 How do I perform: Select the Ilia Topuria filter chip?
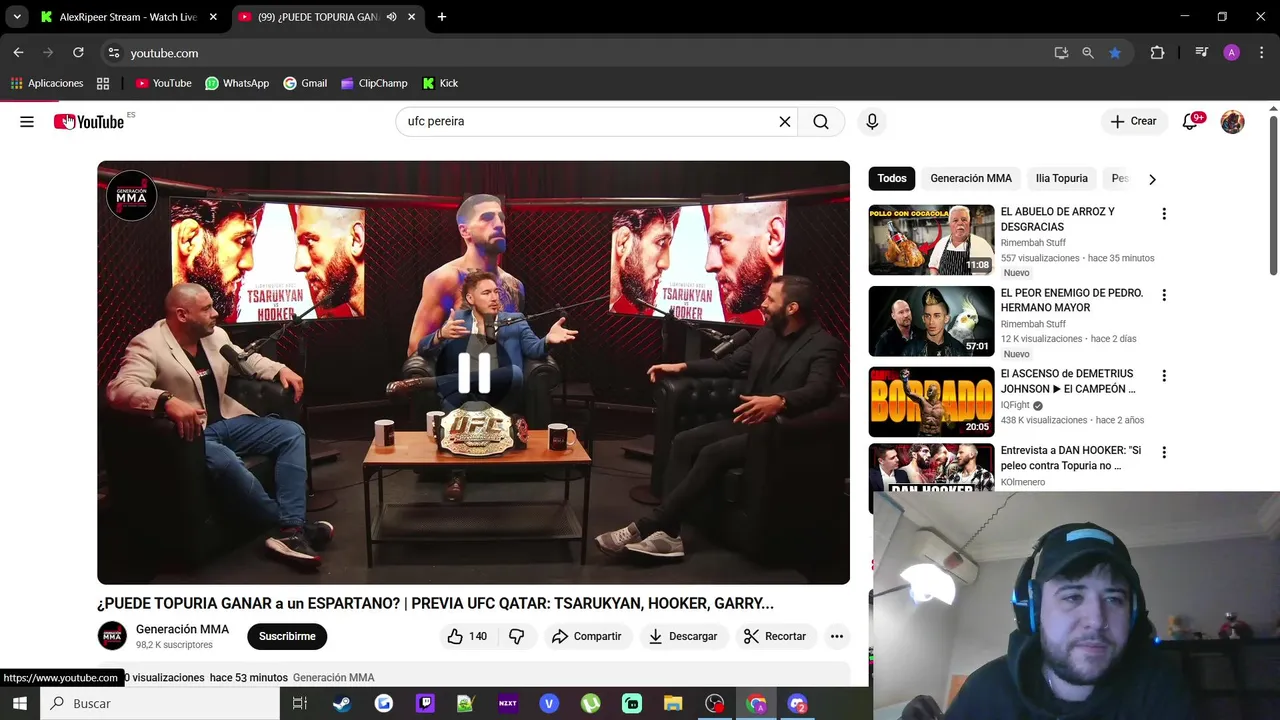point(1062,178)
